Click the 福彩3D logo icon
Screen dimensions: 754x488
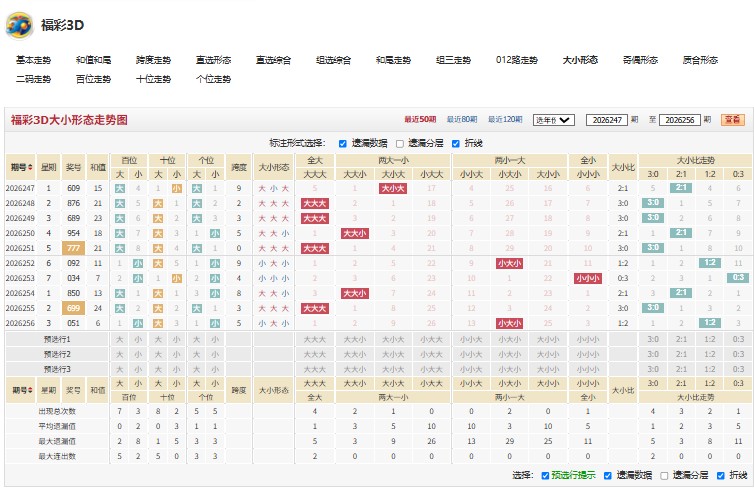click(x=19, y=25)
